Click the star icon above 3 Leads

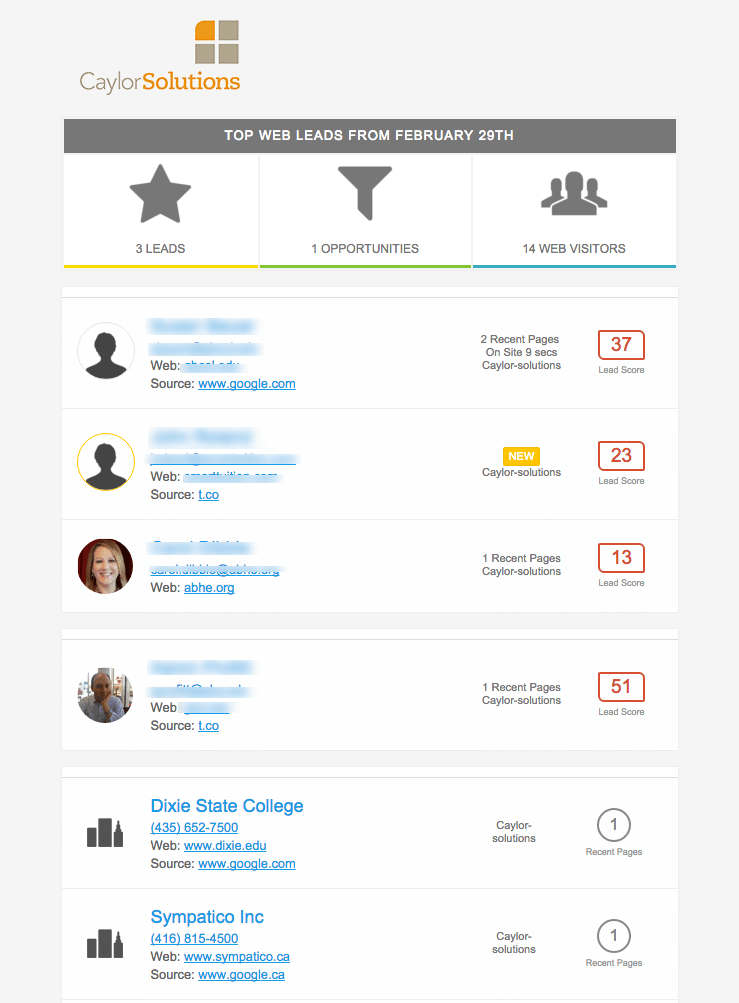click(x=160, y=194)
